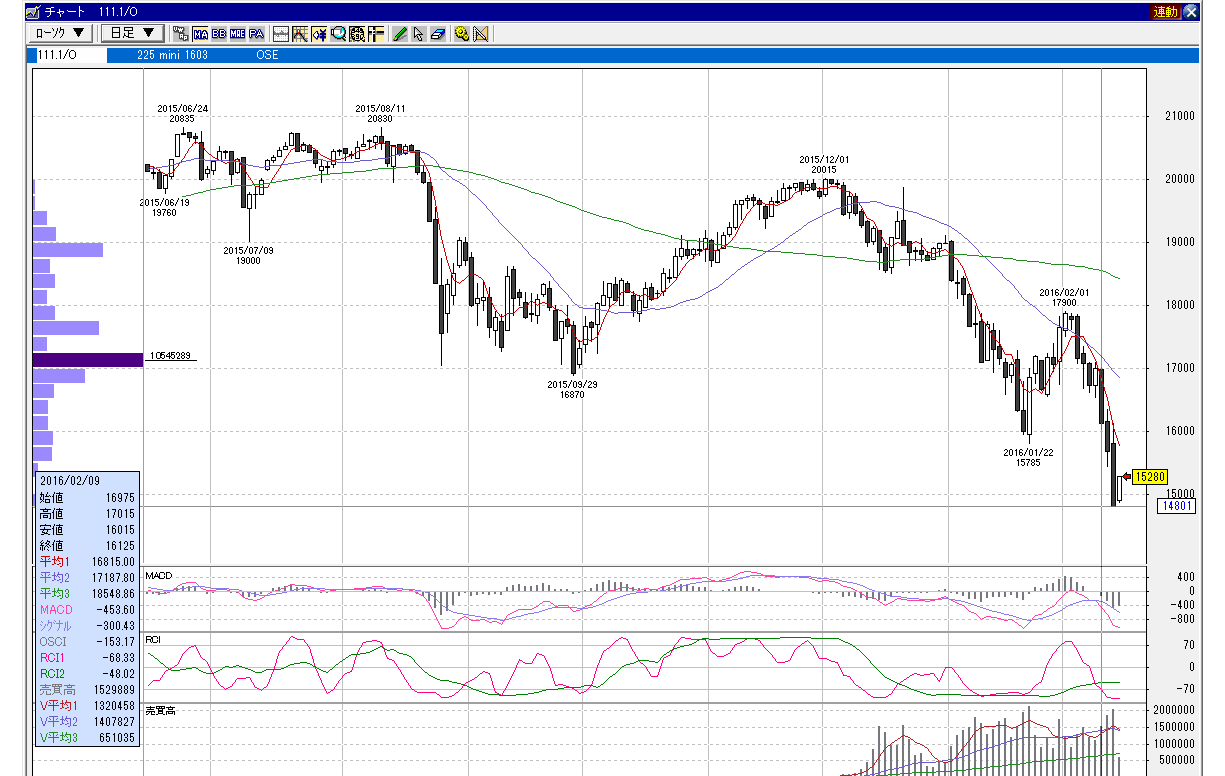This screenshot has height=776, width=1225.
Task: Click the dark purple volume profile bar
Action: pos(88,360)
